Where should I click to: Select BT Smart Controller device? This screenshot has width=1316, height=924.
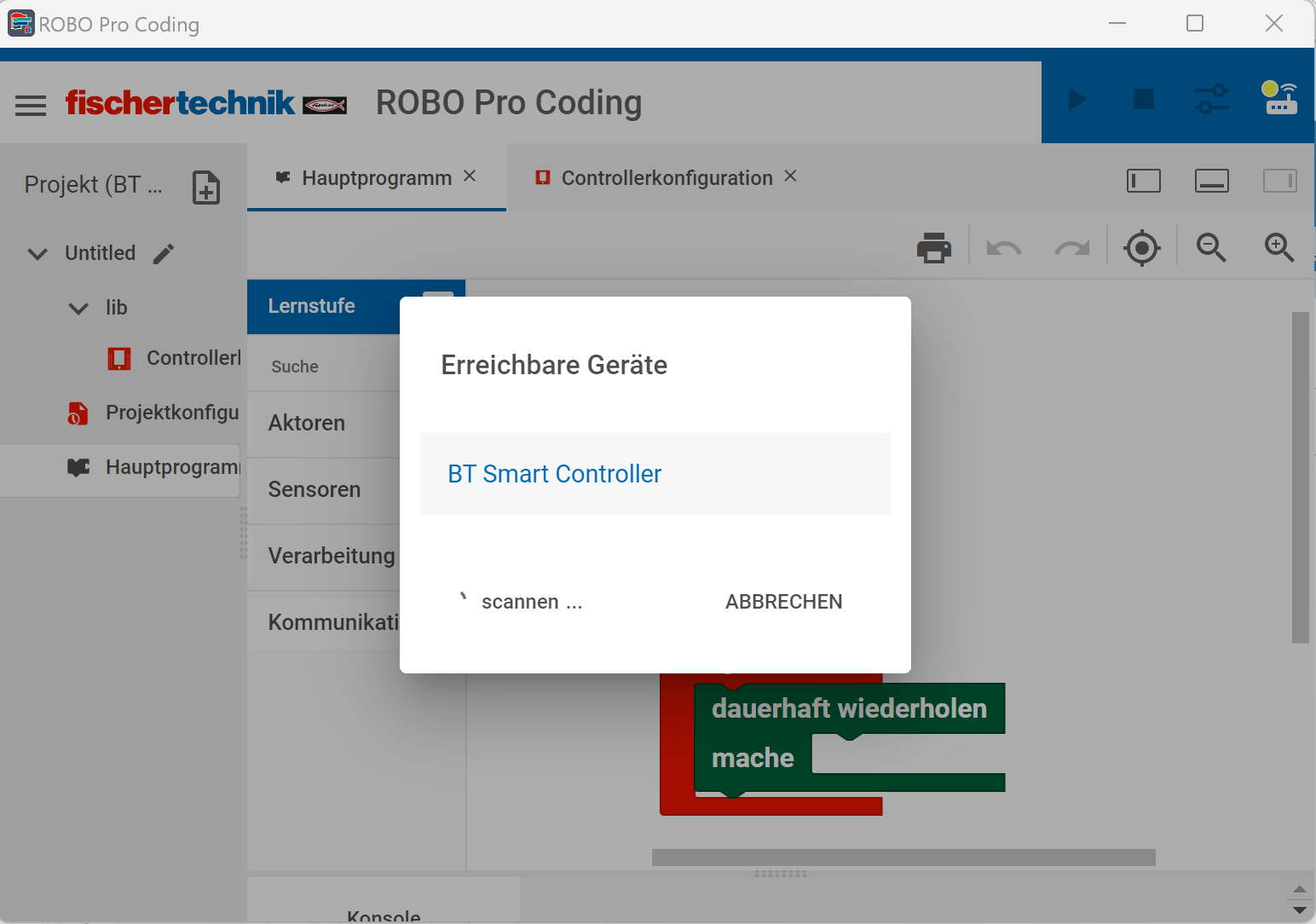pos(655,474)
